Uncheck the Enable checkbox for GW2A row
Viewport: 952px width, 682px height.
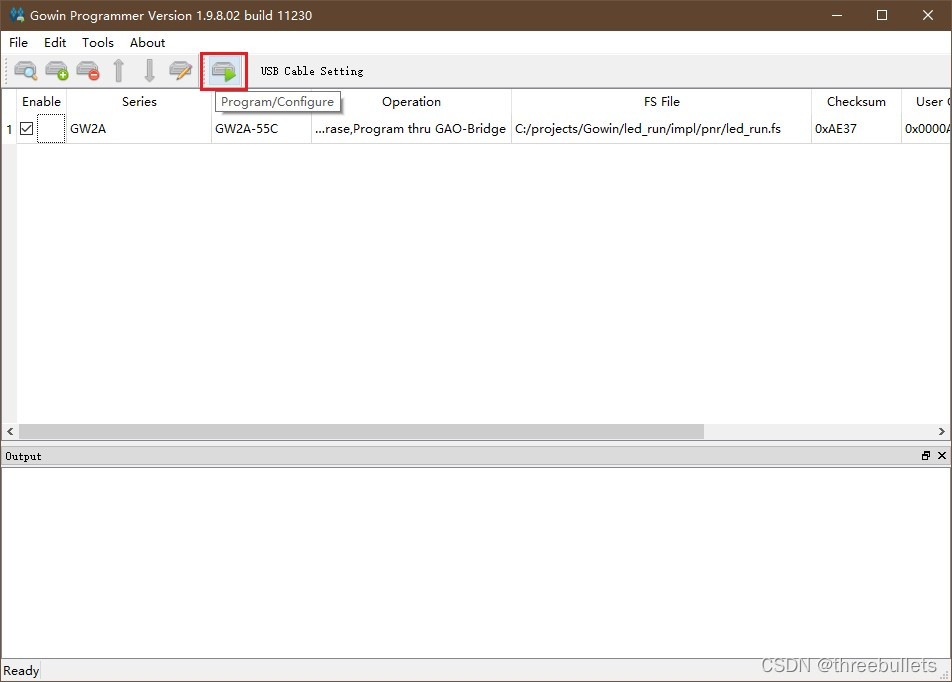click(x=27, y=129)
